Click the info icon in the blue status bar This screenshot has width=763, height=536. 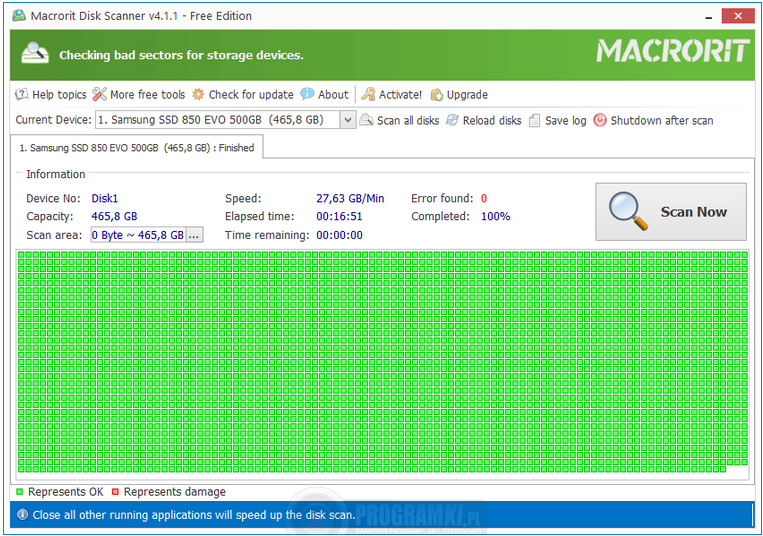coord(22,514)
